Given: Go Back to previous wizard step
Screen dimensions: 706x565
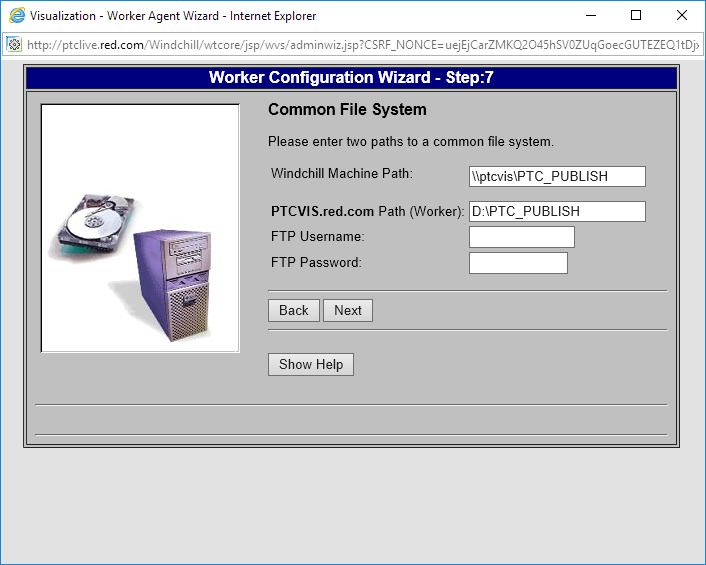Looking at the screenshot, I should click(294, 310).
